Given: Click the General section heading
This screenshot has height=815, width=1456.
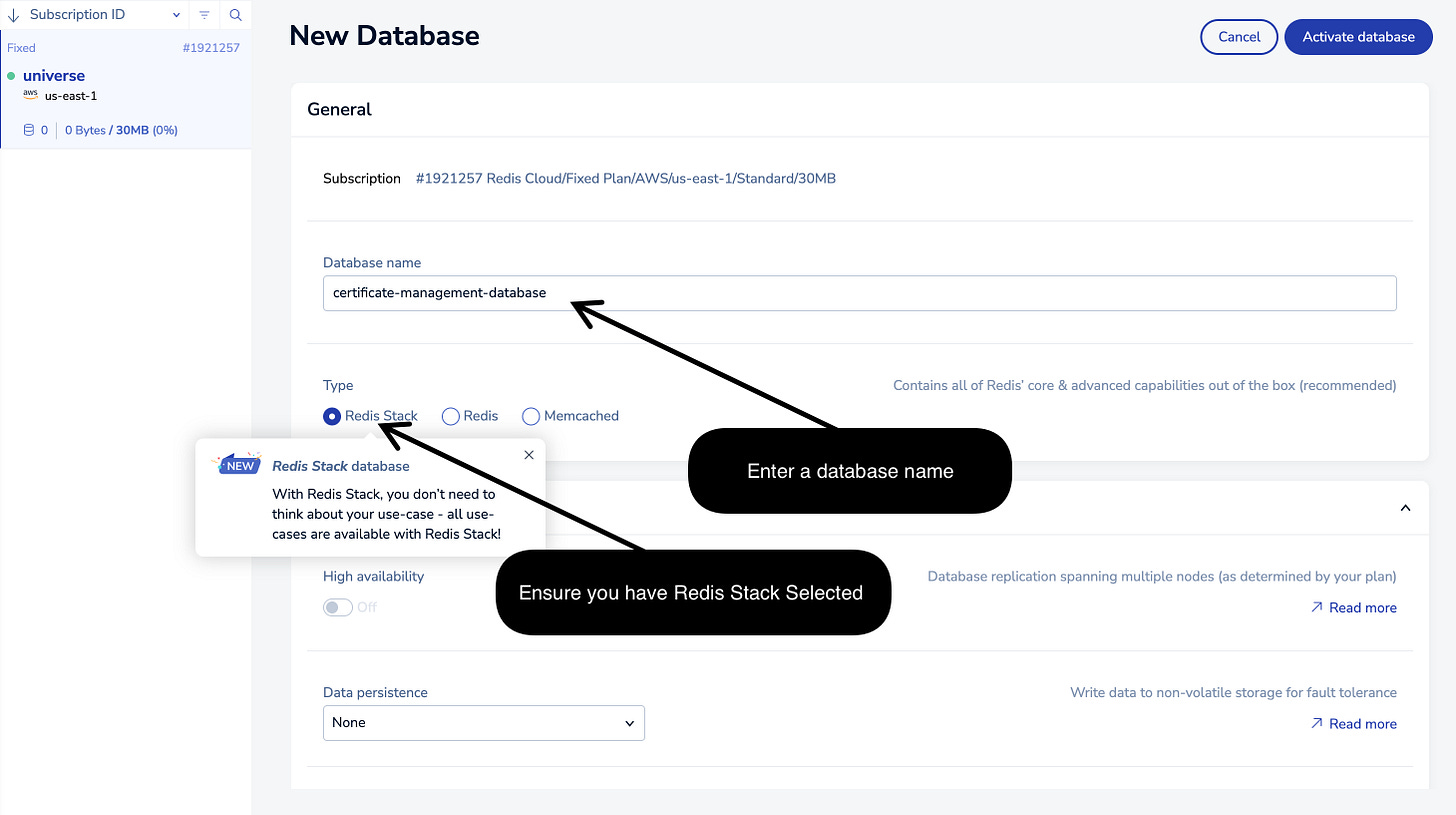Looking at the screenshot, I should (x=339, y=110).
